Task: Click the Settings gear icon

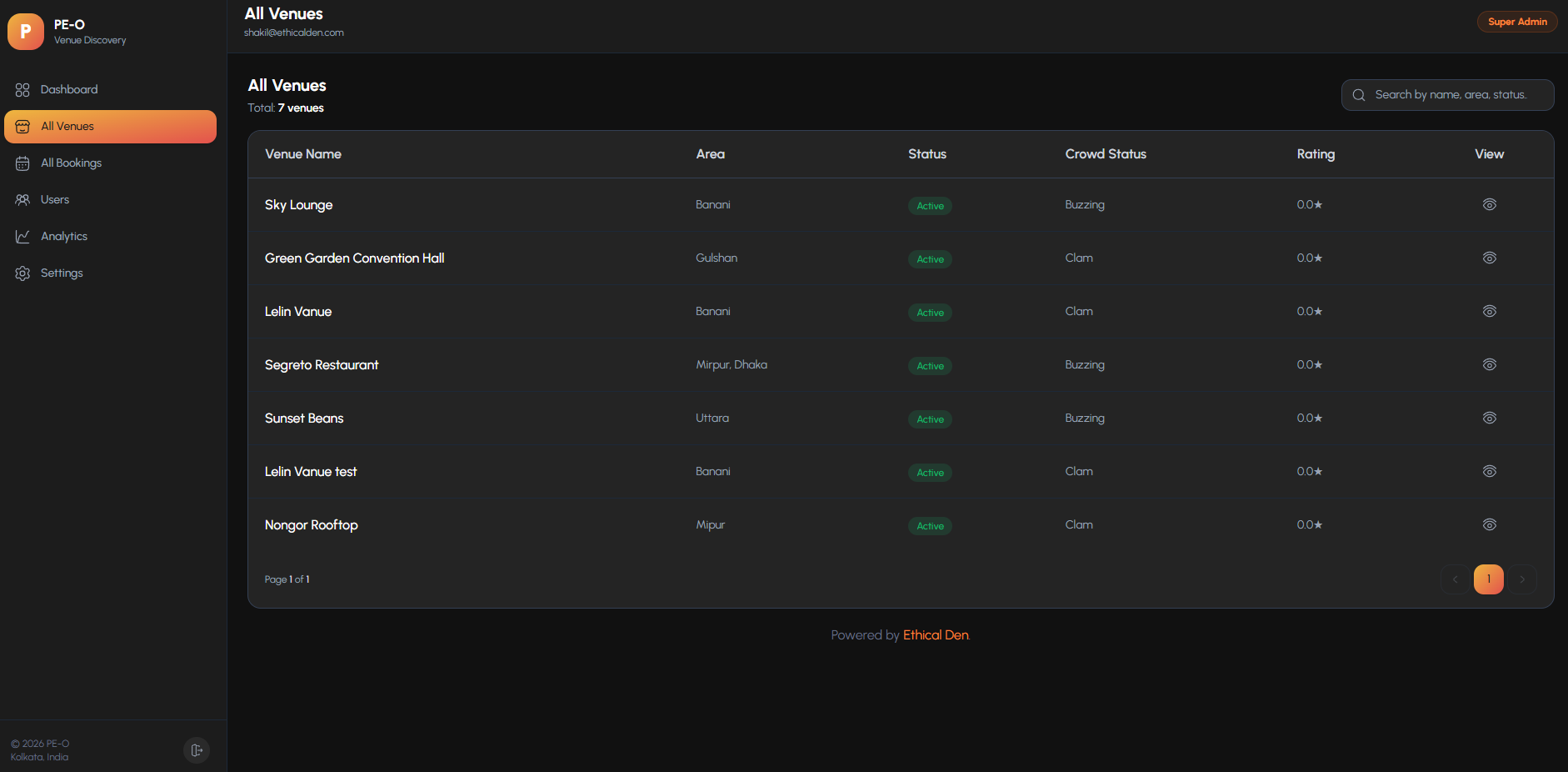Action: click(22, 273)
